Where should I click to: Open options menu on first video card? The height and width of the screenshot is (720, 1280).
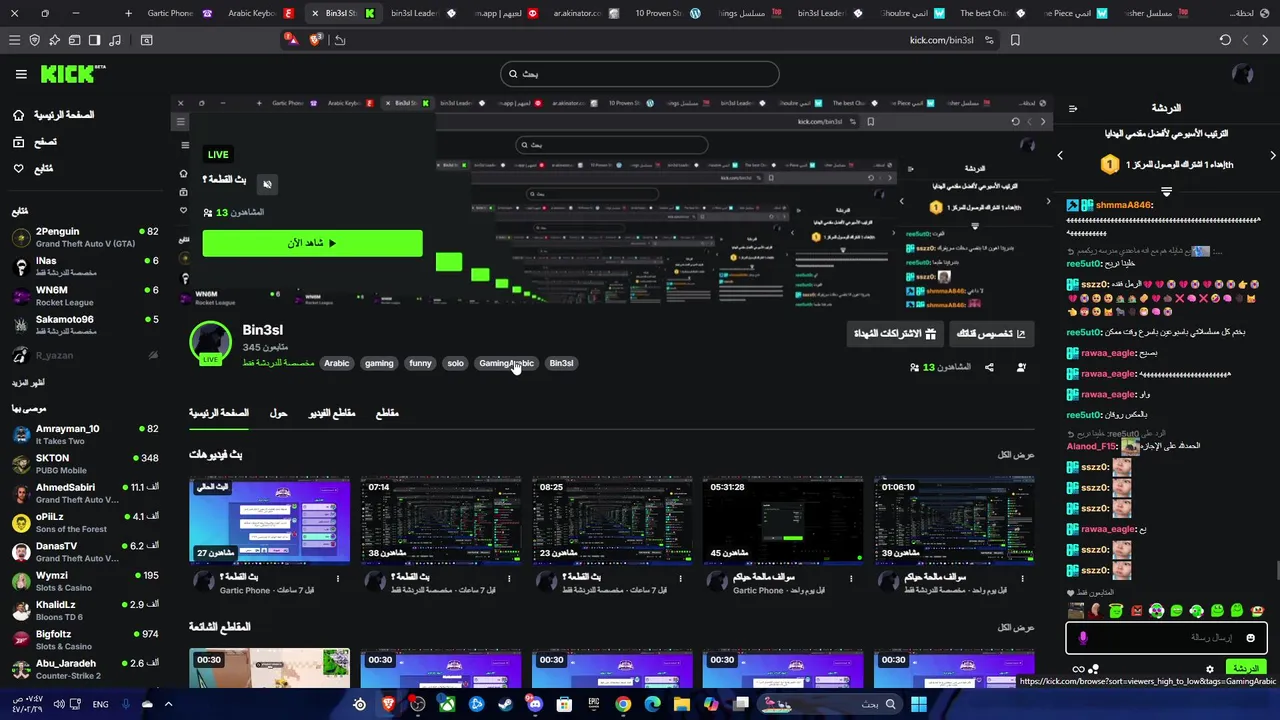click(338, 579)
